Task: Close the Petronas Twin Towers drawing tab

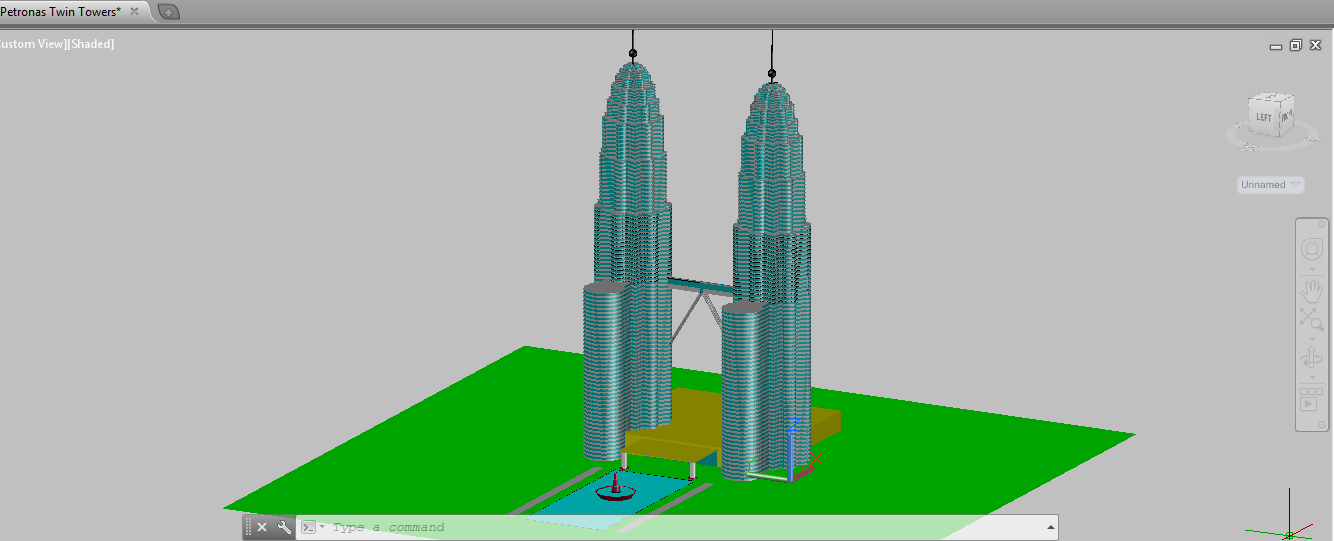Action: [x=135, y=12]
